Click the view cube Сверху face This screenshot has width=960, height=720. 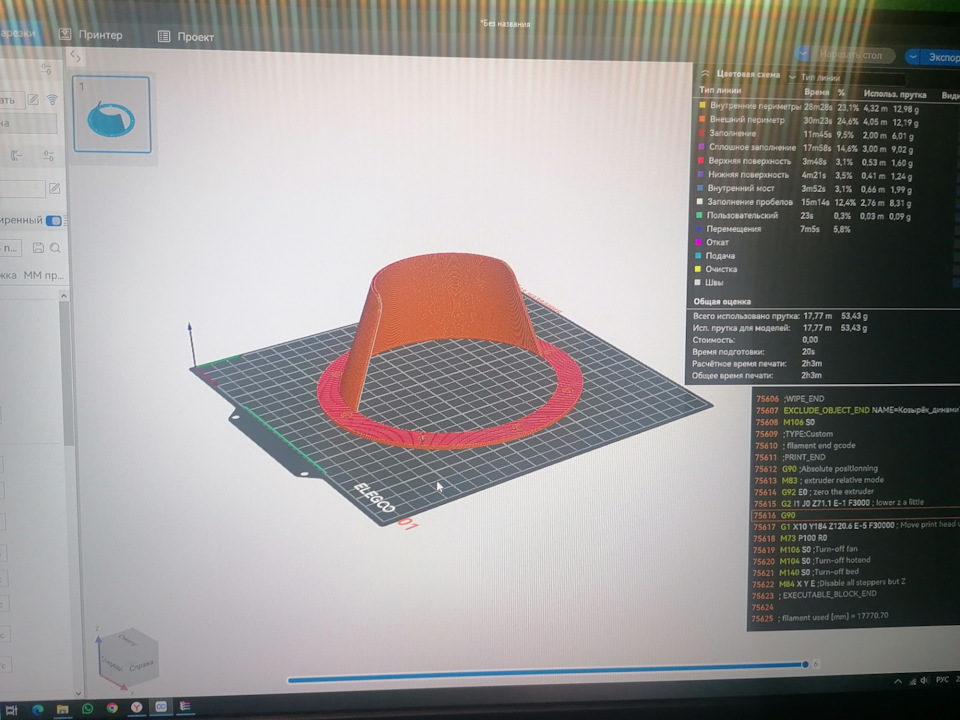click(x=128, y=639)
